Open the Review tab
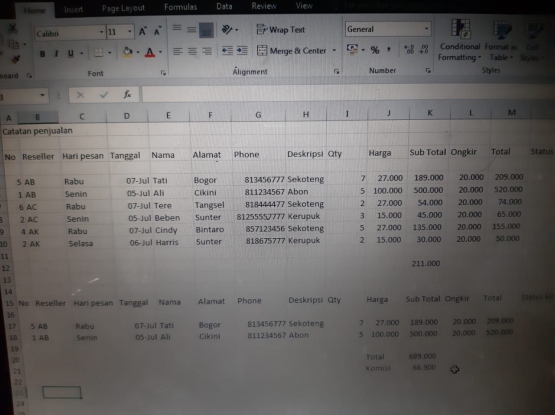 click(x=264, y=6)
